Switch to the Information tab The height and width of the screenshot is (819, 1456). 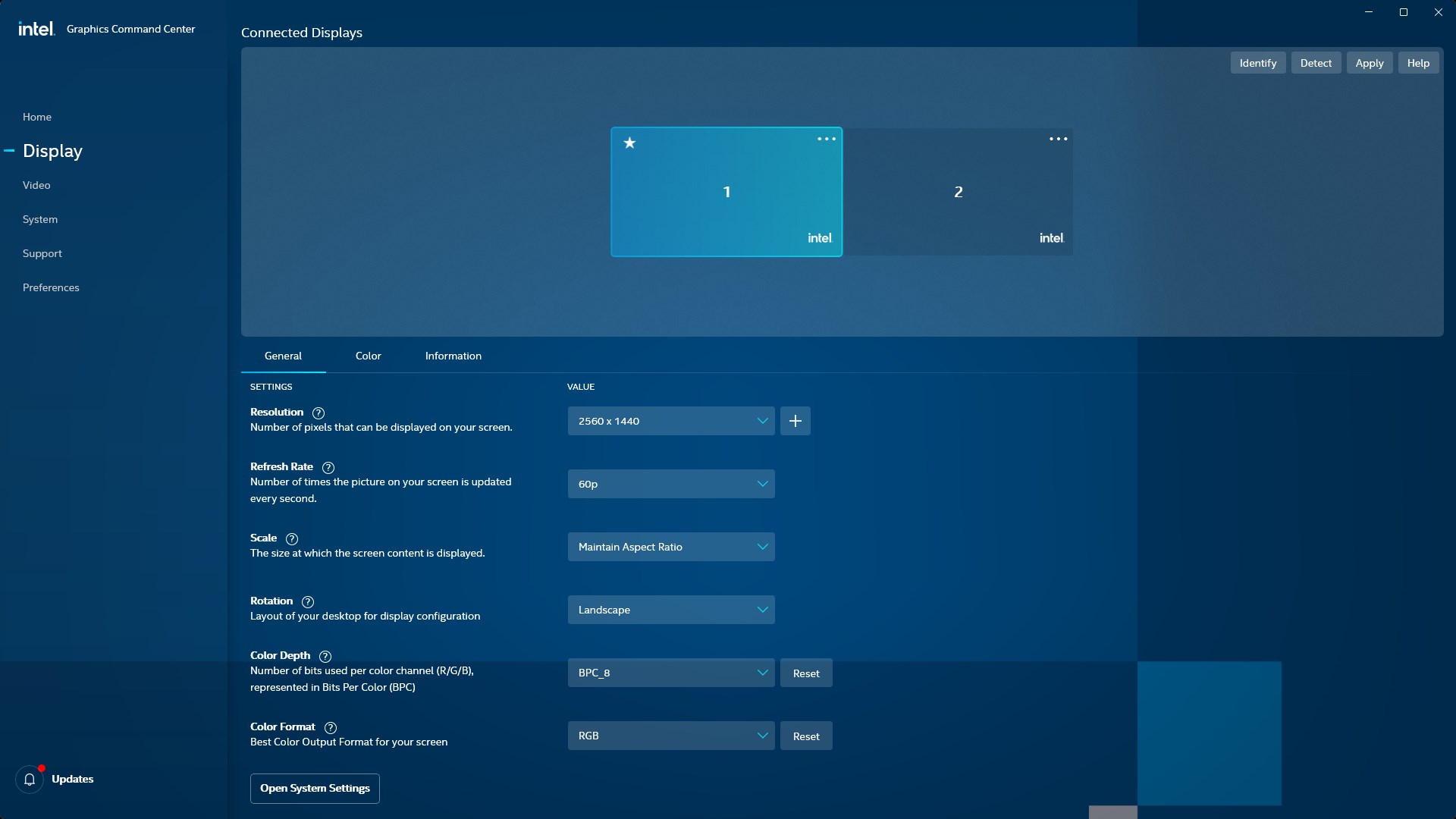click(453, 356)
